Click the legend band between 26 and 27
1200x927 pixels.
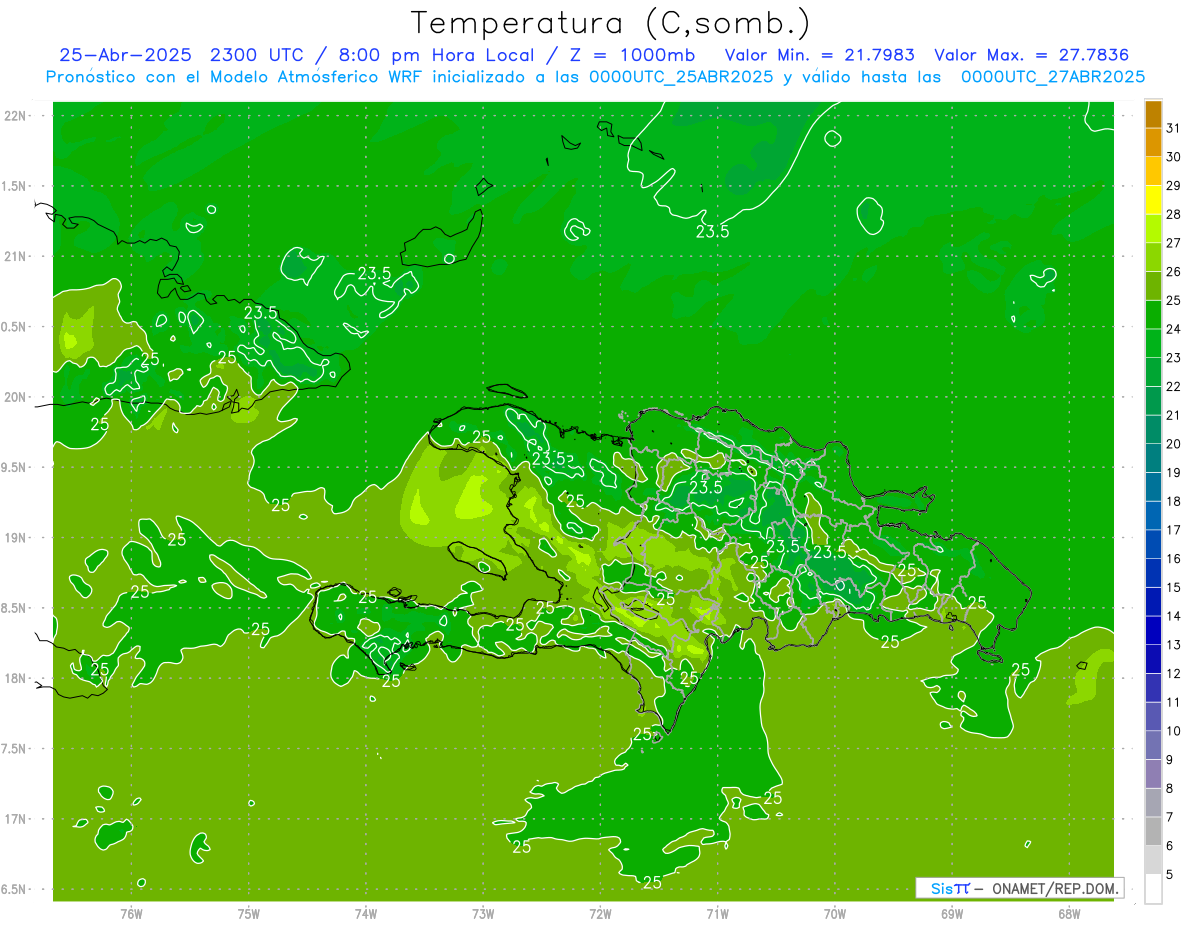(x=1153, y=257)
